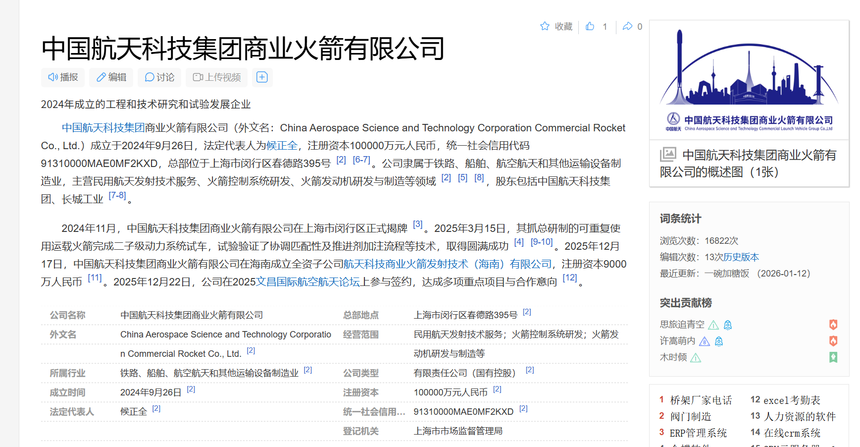Viewport: 860px width, 447px height.
Task: Open excel考勤表 ranked link
Action: [x=791, y=400]
